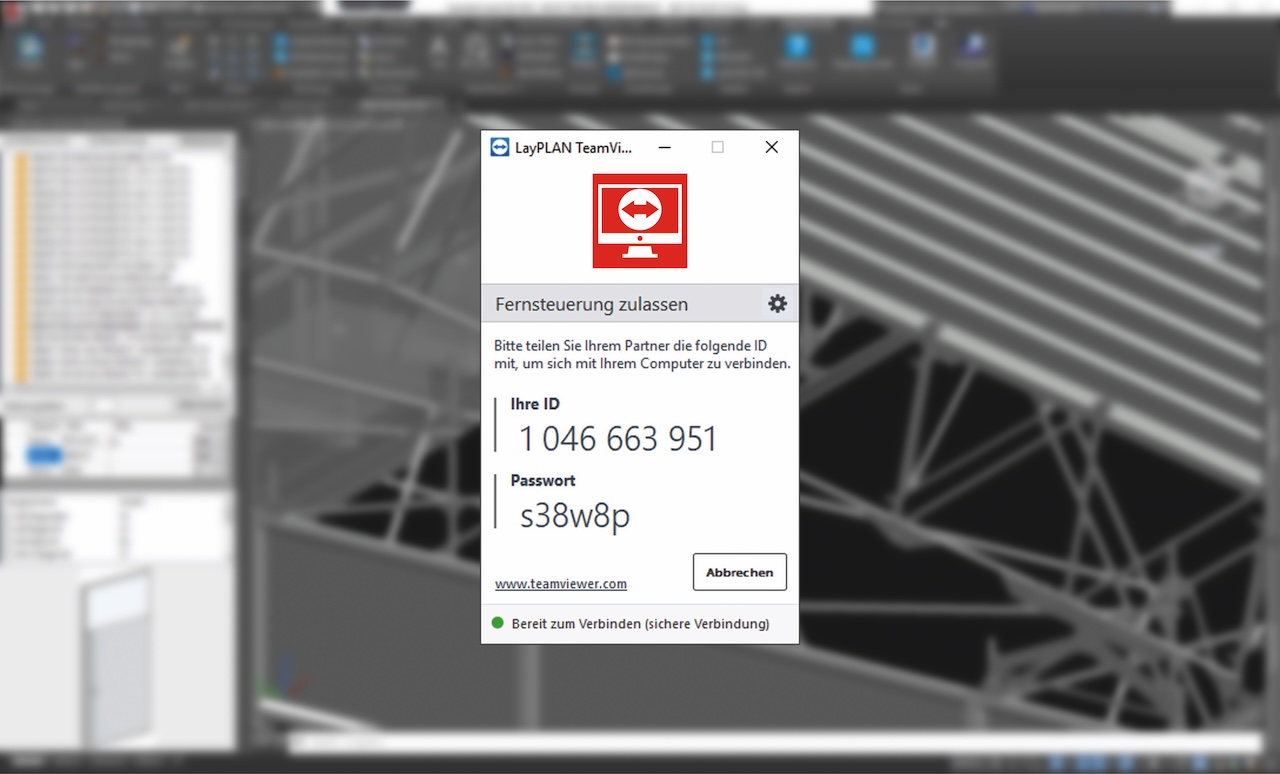Viewport: 1280px width, 774px height.
Task: Click the Passwort label
Action: pos(543,480)
